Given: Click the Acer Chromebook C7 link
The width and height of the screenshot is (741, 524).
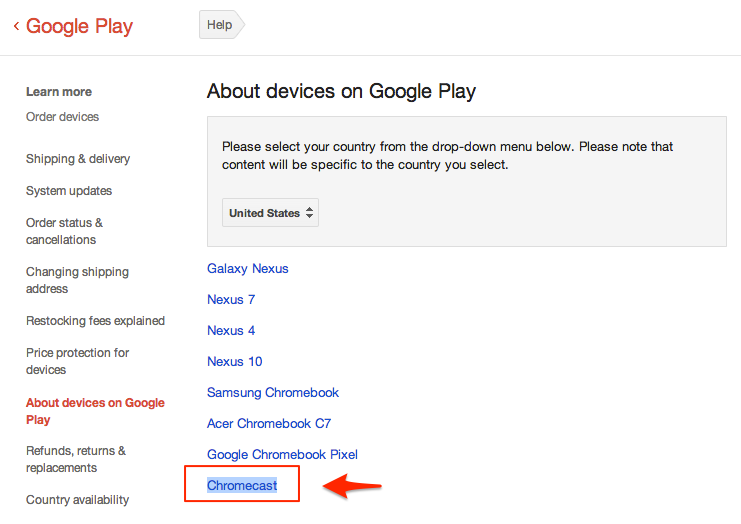Looking at the screenshot, I should point(269,424).
